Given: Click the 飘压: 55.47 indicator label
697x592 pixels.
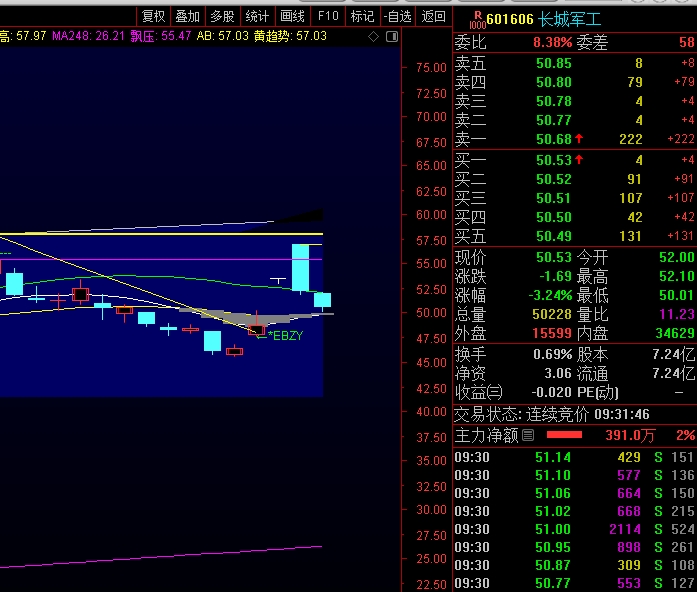Looking at the screenshot, I should [160, 36].
